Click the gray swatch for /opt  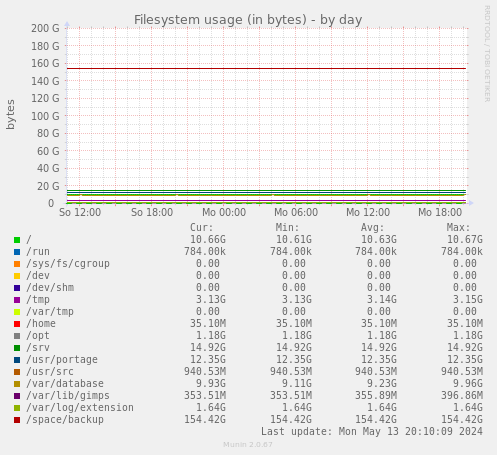[17, 336]
